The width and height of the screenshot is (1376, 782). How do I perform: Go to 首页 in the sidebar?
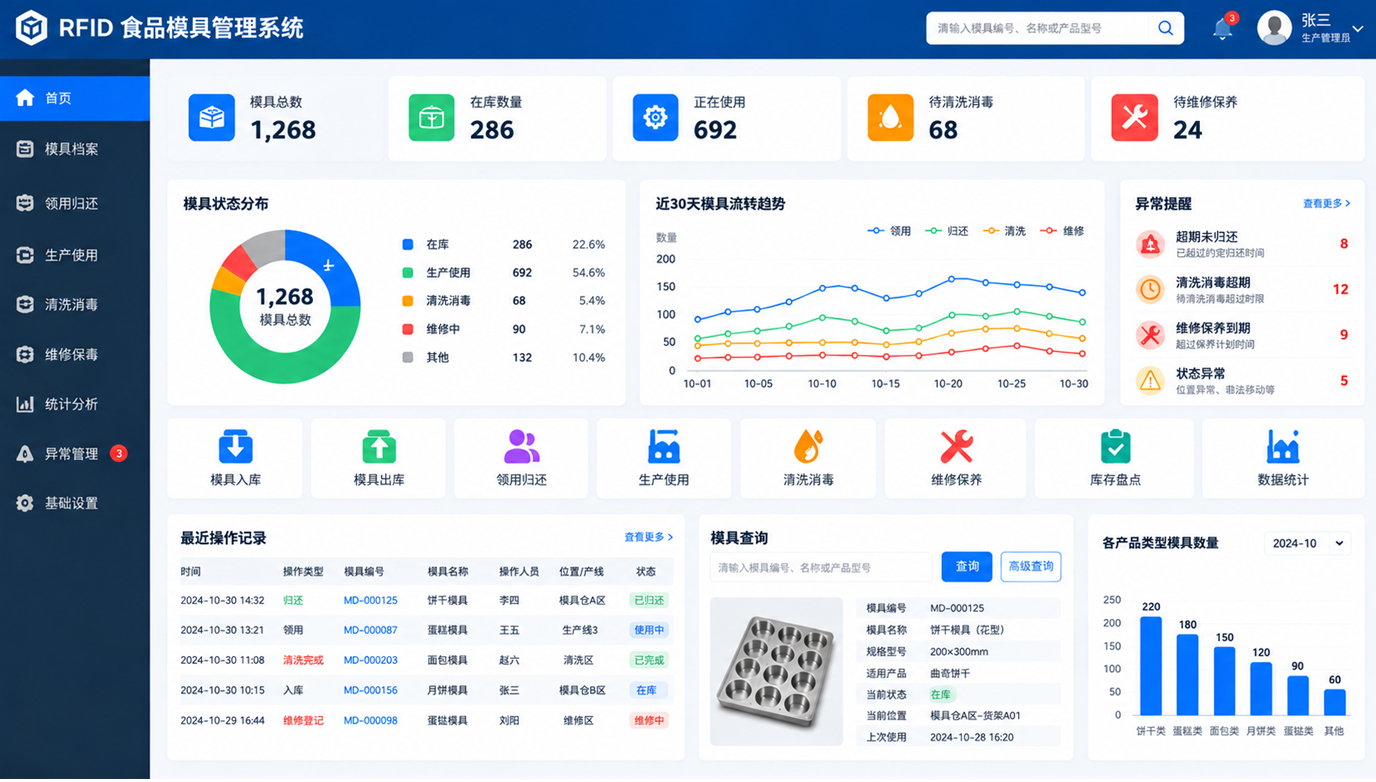pos(75,98)
